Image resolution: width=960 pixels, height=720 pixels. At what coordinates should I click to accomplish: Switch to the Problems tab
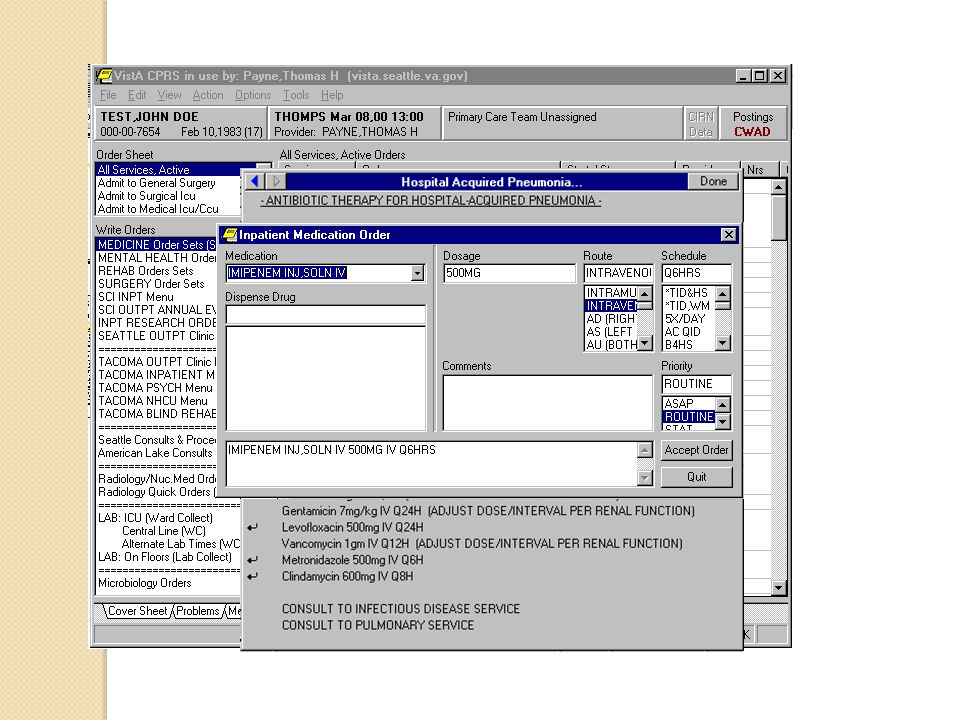pyautogui.click(x=197, y=611)
